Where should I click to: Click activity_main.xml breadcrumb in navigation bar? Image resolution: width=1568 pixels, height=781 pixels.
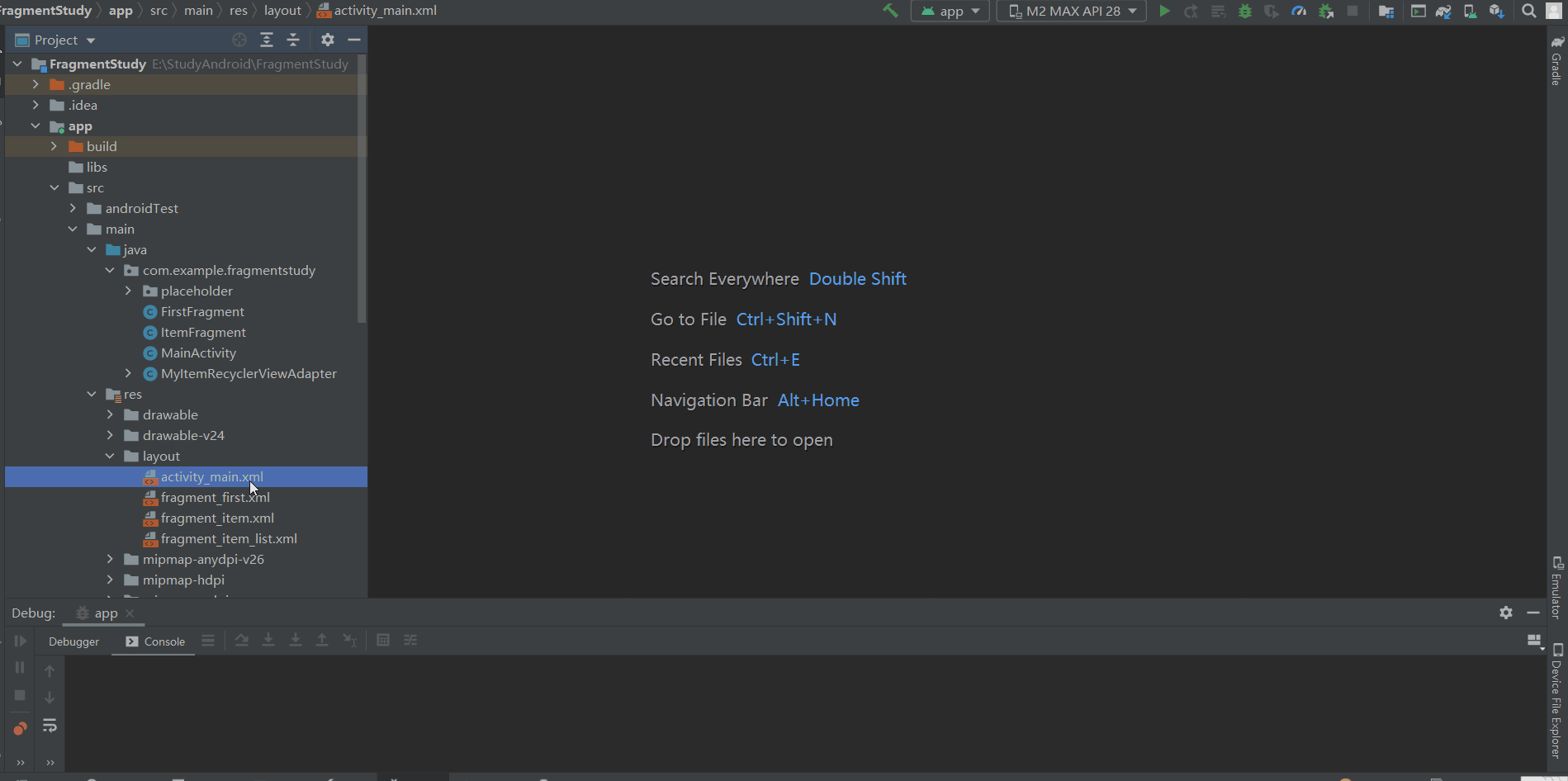[377, 11]
